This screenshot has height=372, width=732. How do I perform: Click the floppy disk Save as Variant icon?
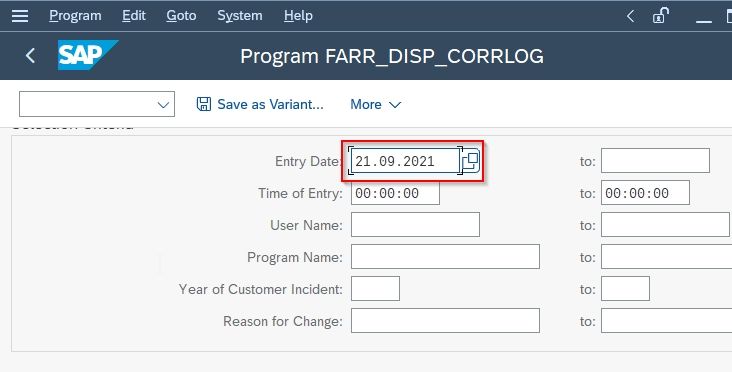(204, 104)
